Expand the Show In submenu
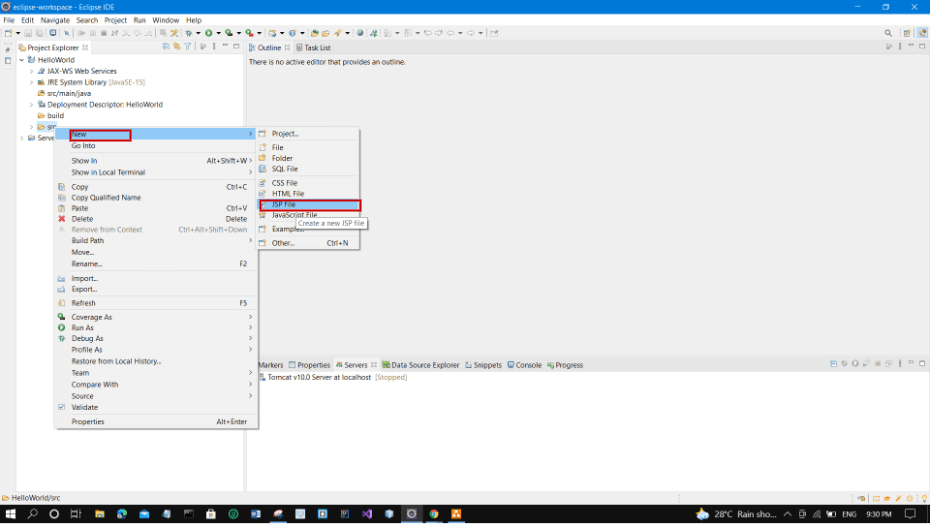 (156, 161)
